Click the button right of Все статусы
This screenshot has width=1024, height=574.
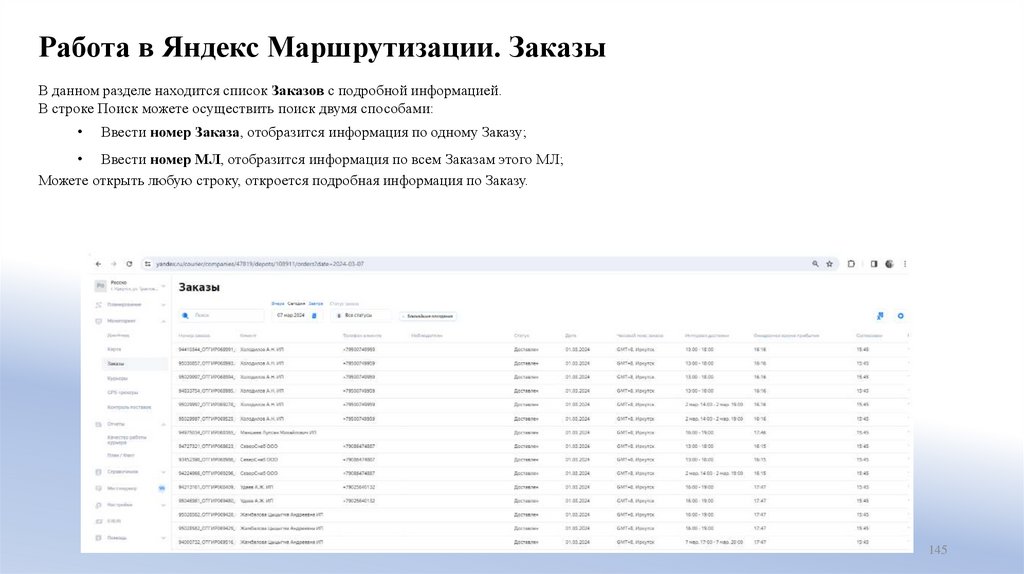[x=428, y=316]
